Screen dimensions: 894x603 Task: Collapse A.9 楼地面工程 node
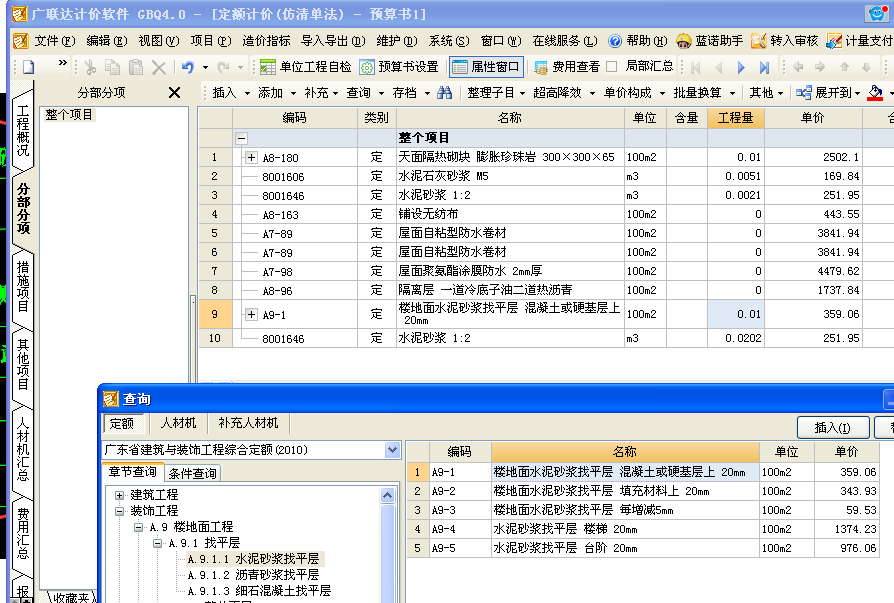[138, 527]
